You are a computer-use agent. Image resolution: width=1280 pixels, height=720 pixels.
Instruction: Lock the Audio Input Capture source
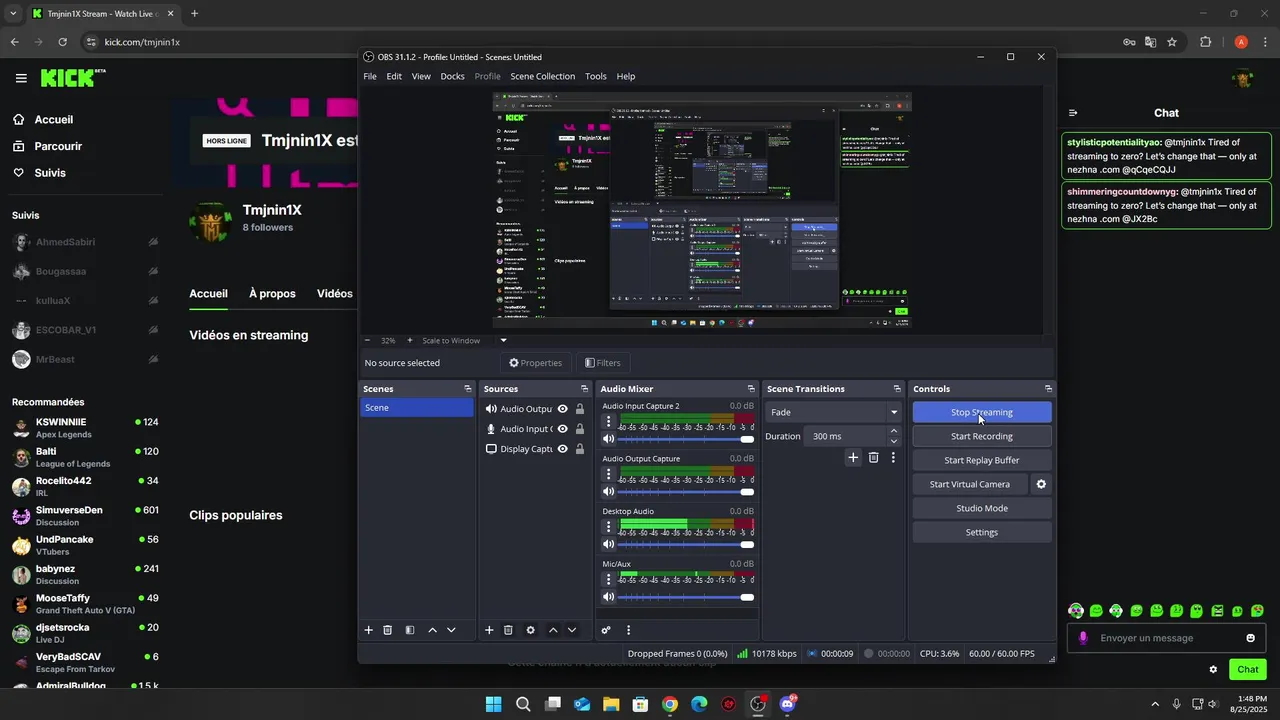(x=580, y=429)
